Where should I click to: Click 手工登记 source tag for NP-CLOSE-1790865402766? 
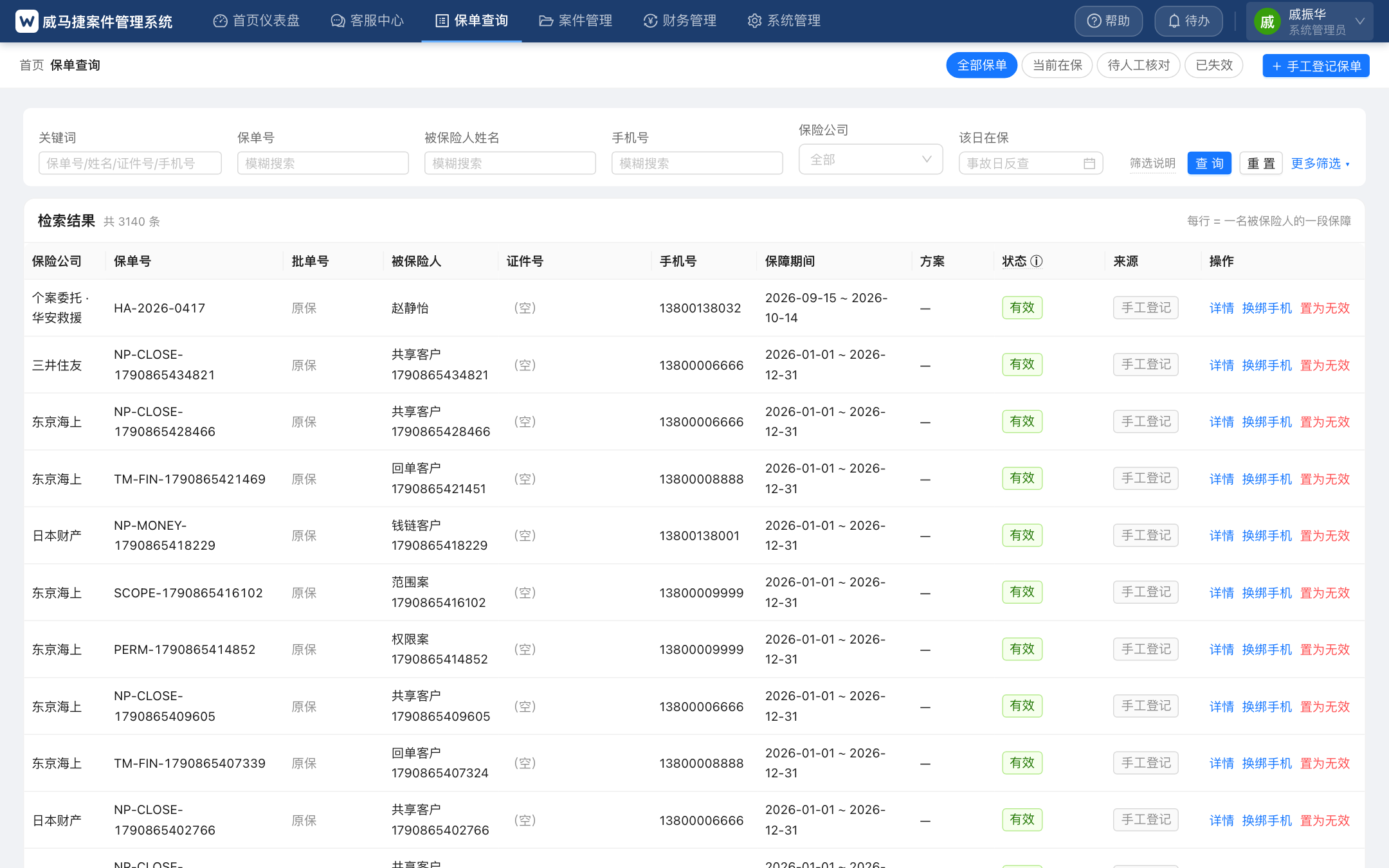click(1146, 820)
